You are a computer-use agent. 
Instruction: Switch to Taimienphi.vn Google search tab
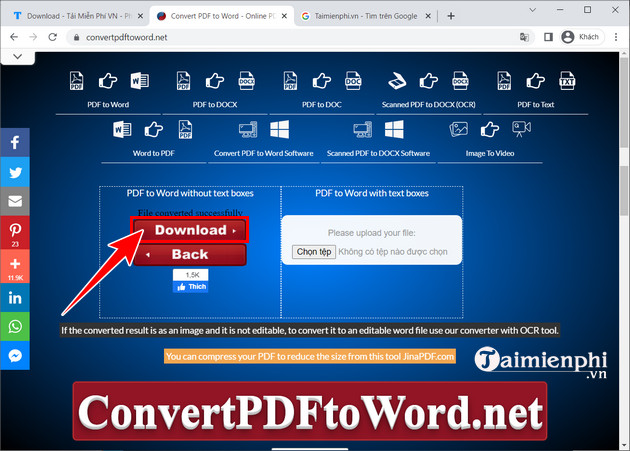366,16
